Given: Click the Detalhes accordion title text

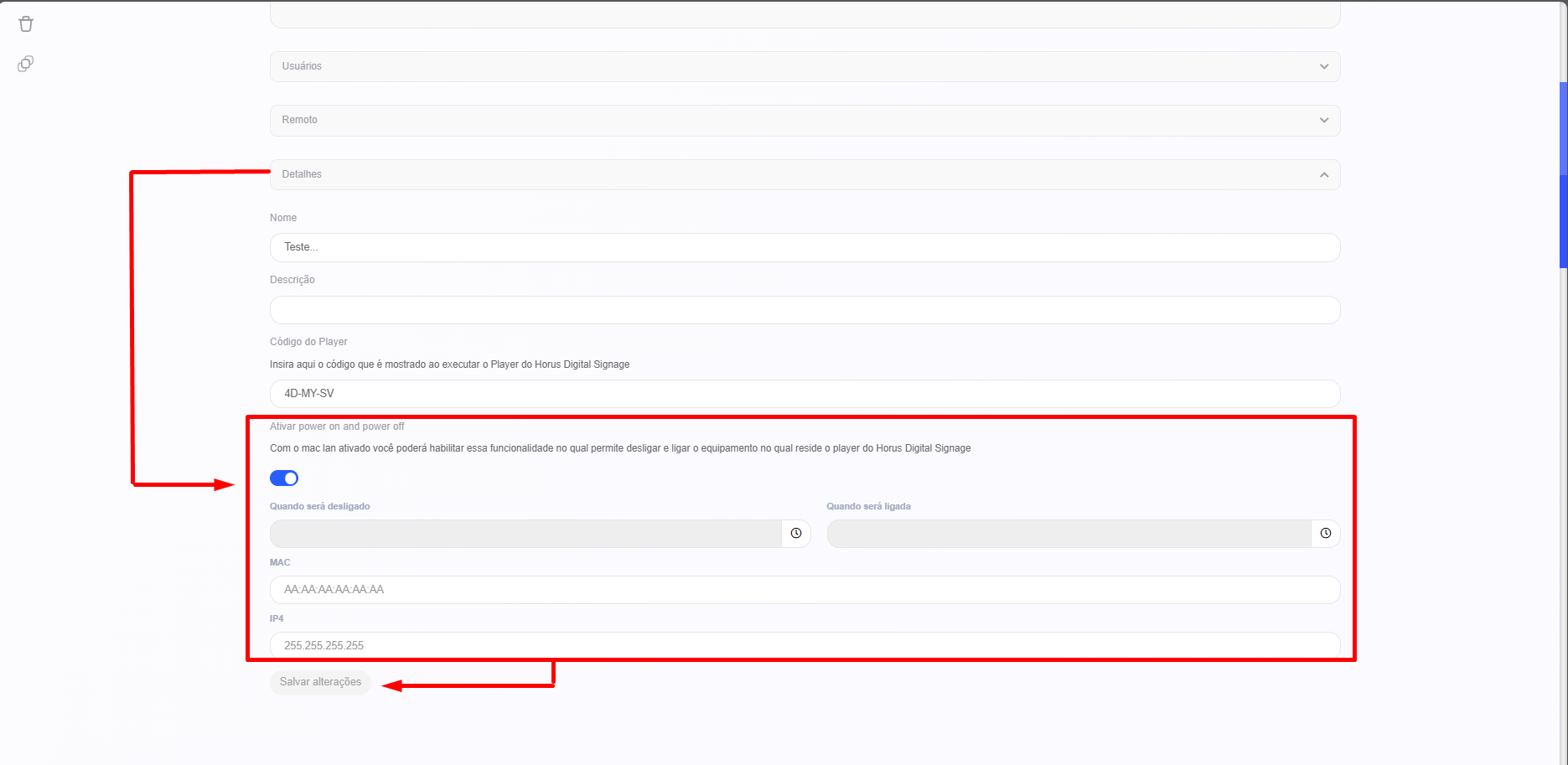Looking at the screenshot, I should point(302,174).
